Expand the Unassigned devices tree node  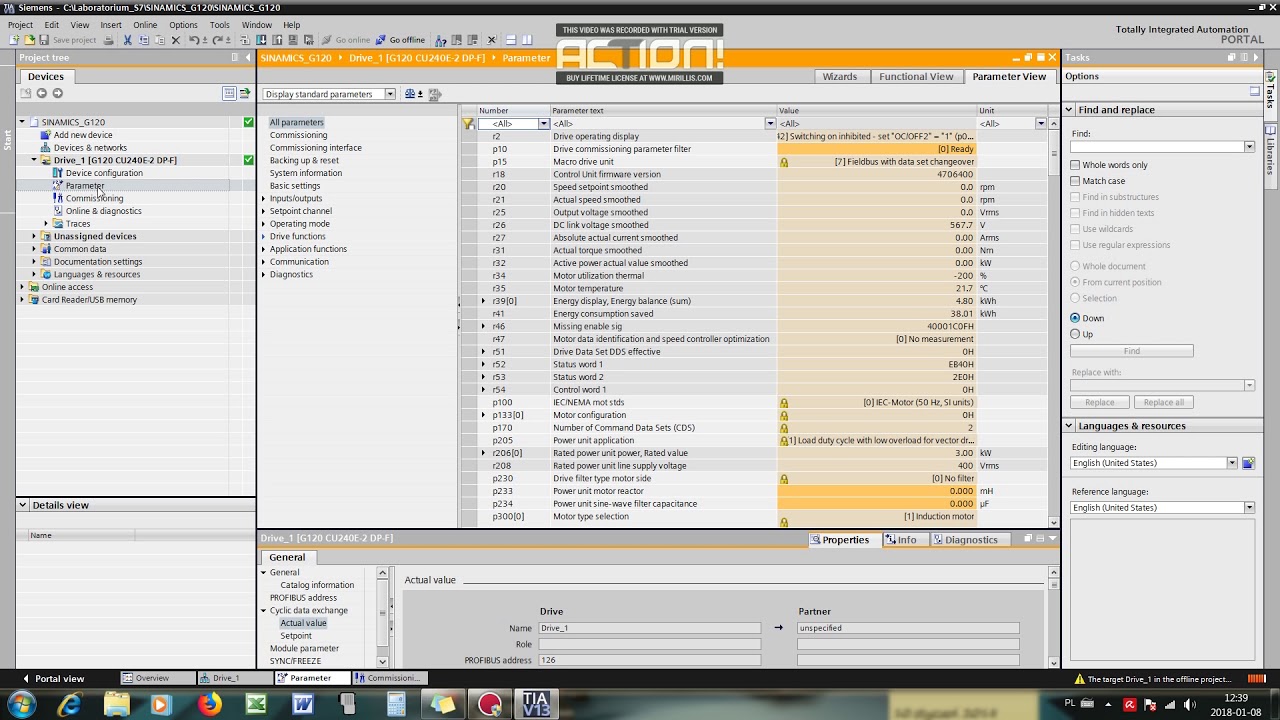(x=34, y=236)
